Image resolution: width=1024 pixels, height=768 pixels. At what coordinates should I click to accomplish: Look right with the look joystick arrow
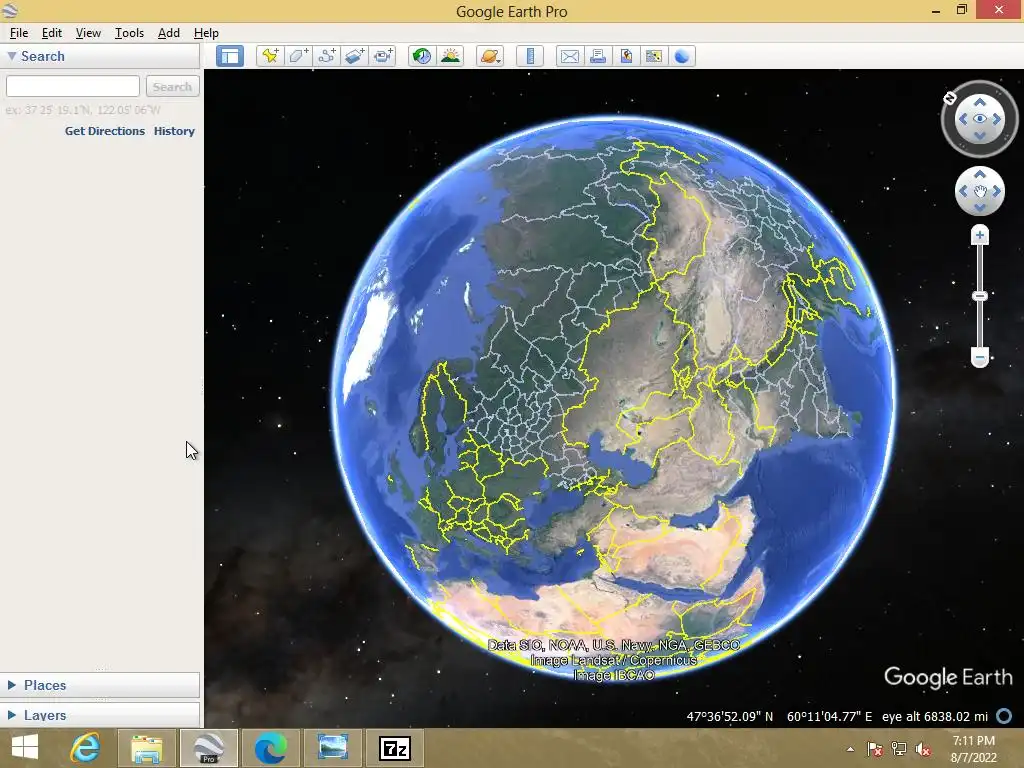(997, 119)
